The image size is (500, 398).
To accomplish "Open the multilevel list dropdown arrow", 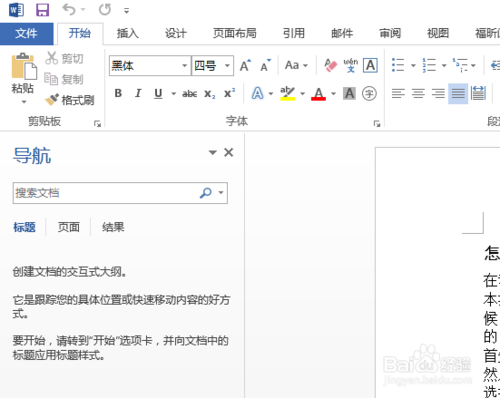I will click(x=473, y=65).
